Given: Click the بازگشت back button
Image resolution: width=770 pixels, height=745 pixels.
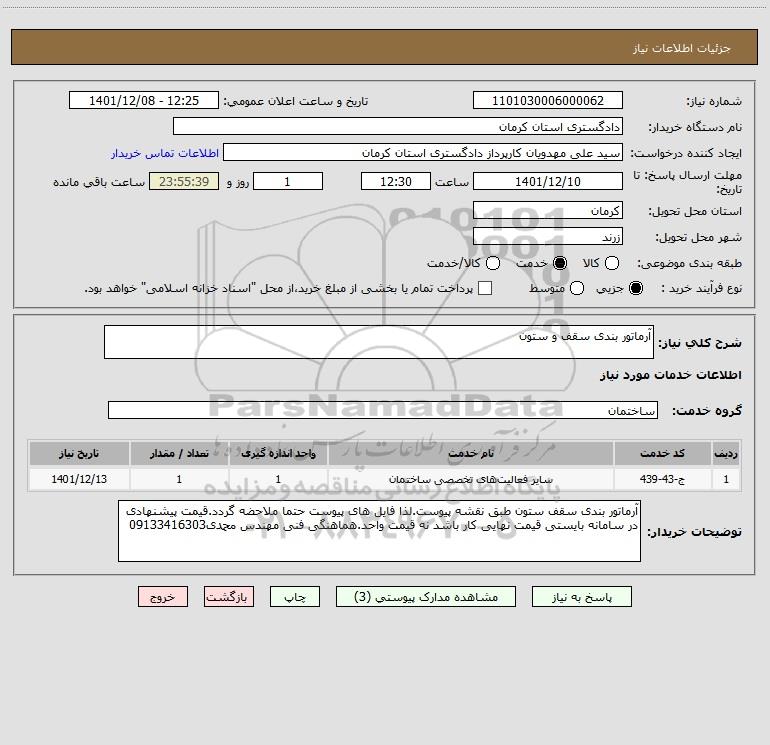Looking at the screenshot, I should [229, 597].
